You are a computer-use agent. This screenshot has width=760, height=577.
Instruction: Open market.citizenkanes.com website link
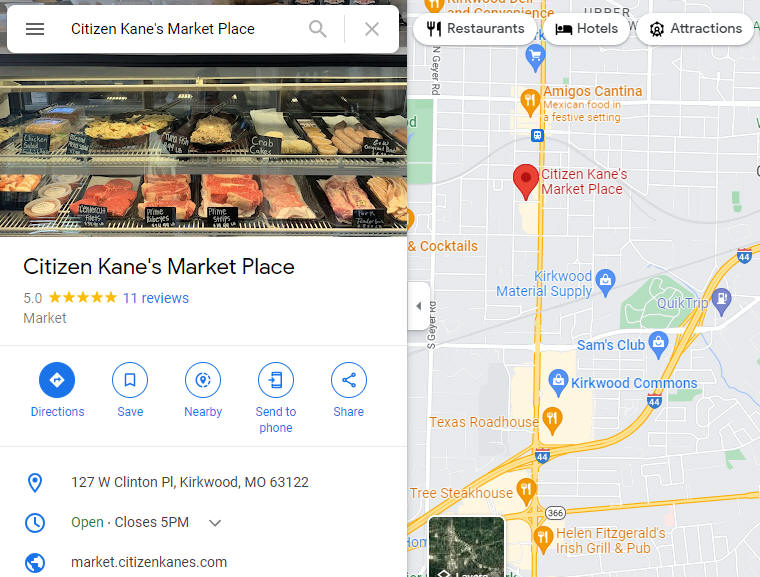(x=149, y=562)
